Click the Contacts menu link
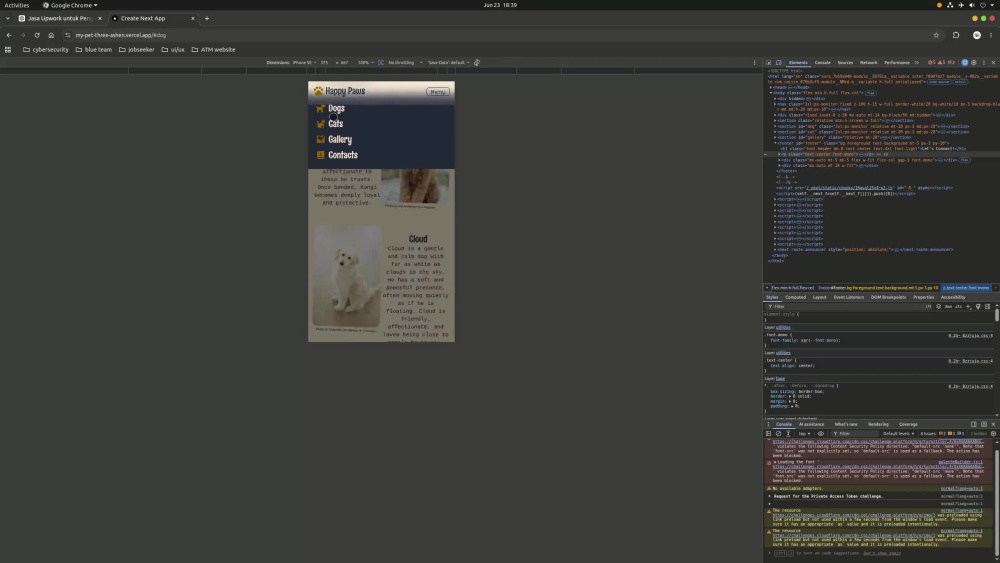 pyautogui.click(x=342, y=155)
